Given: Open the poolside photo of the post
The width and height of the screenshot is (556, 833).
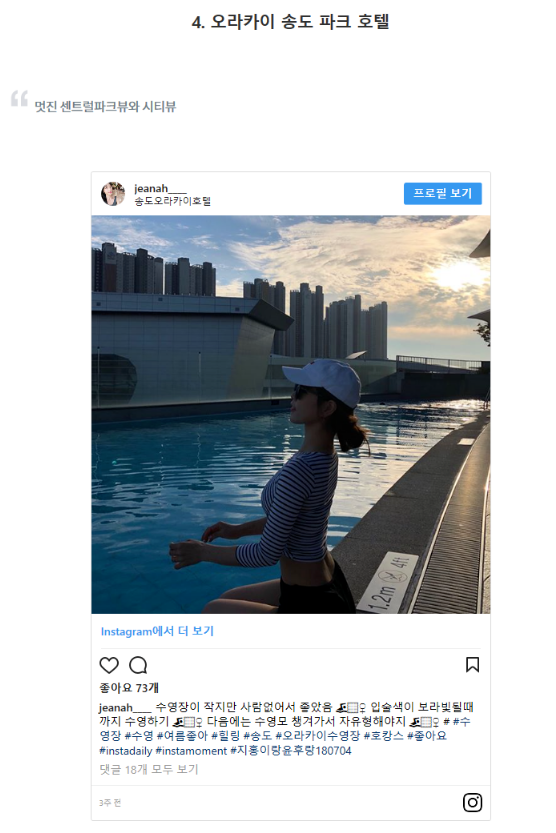Looking at the screenshot, I should (290, 414).
